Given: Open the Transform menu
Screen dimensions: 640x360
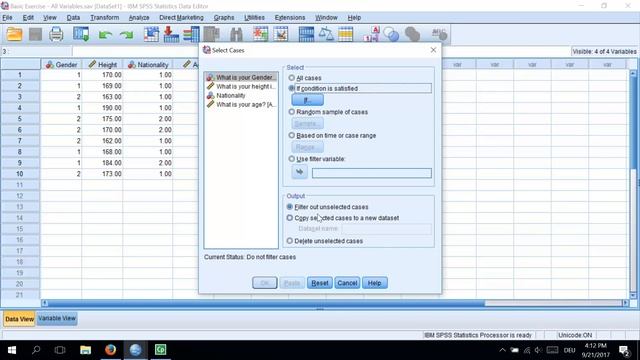Looking at the screenshot, I should (x=104, y=18).
